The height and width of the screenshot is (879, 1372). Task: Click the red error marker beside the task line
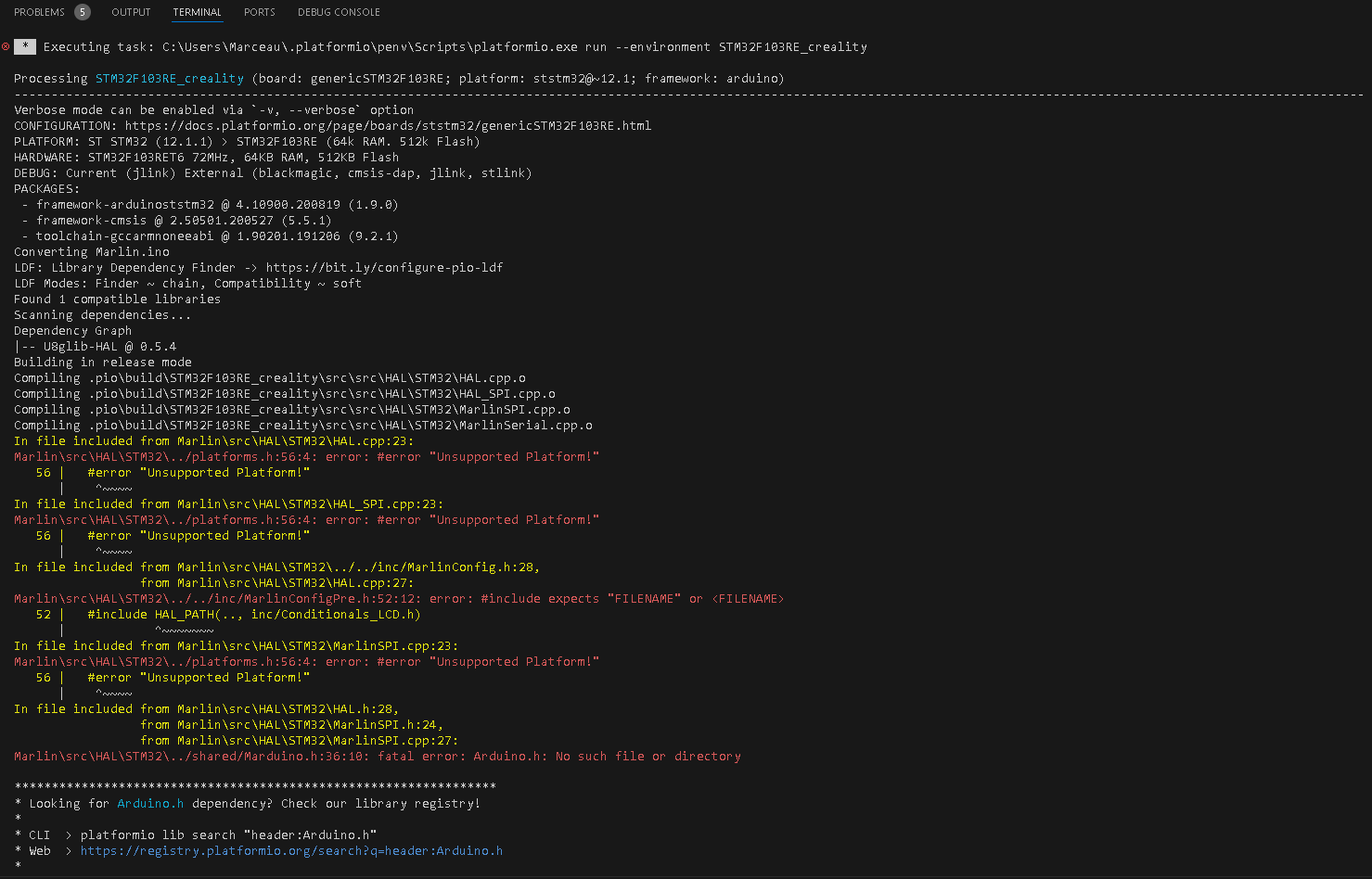[6, 46]
